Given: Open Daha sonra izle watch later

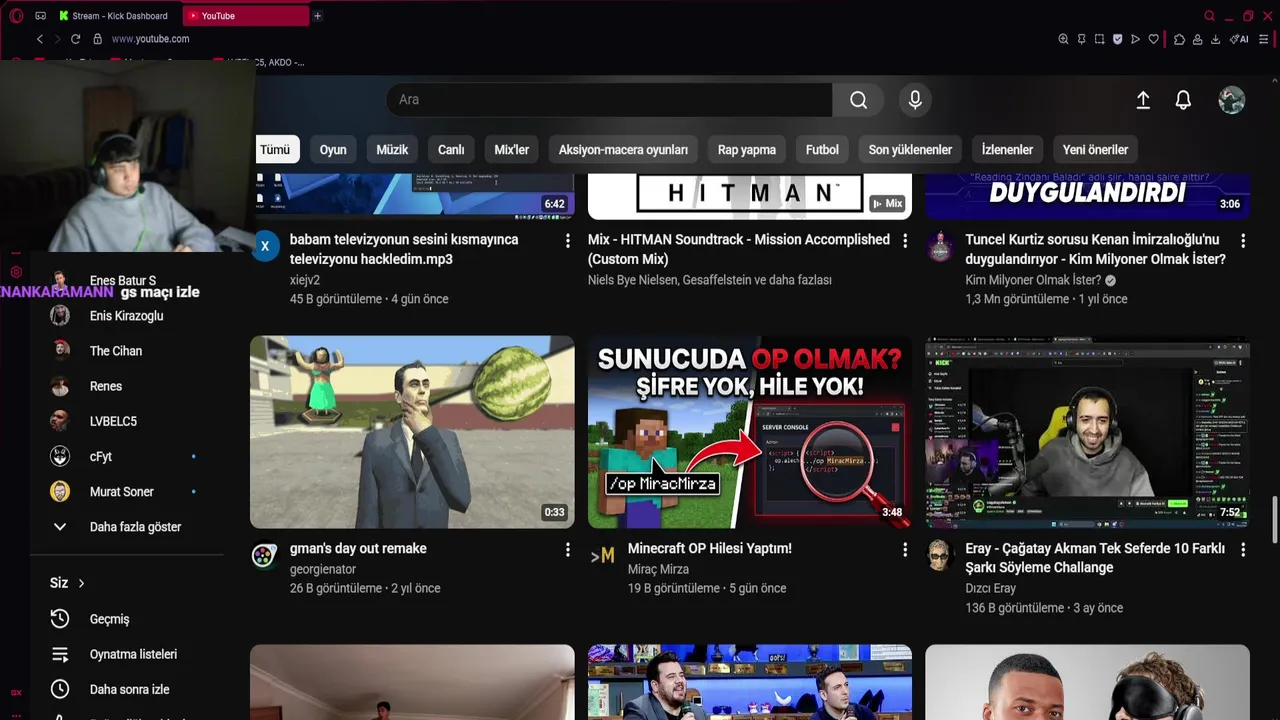Looking at the screenshot, I should 127,689.
